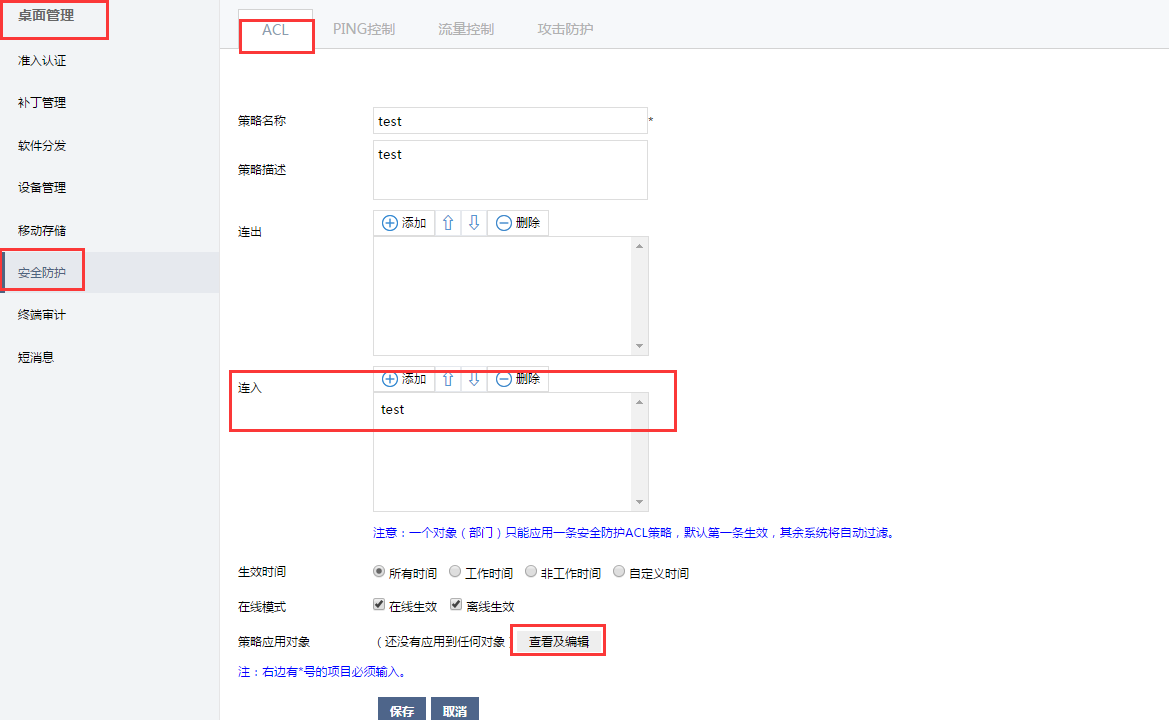Click 删除 icon in 连入 toolbar
The height and width of the screenshot is (720, 1169).
tap(504, 379)
